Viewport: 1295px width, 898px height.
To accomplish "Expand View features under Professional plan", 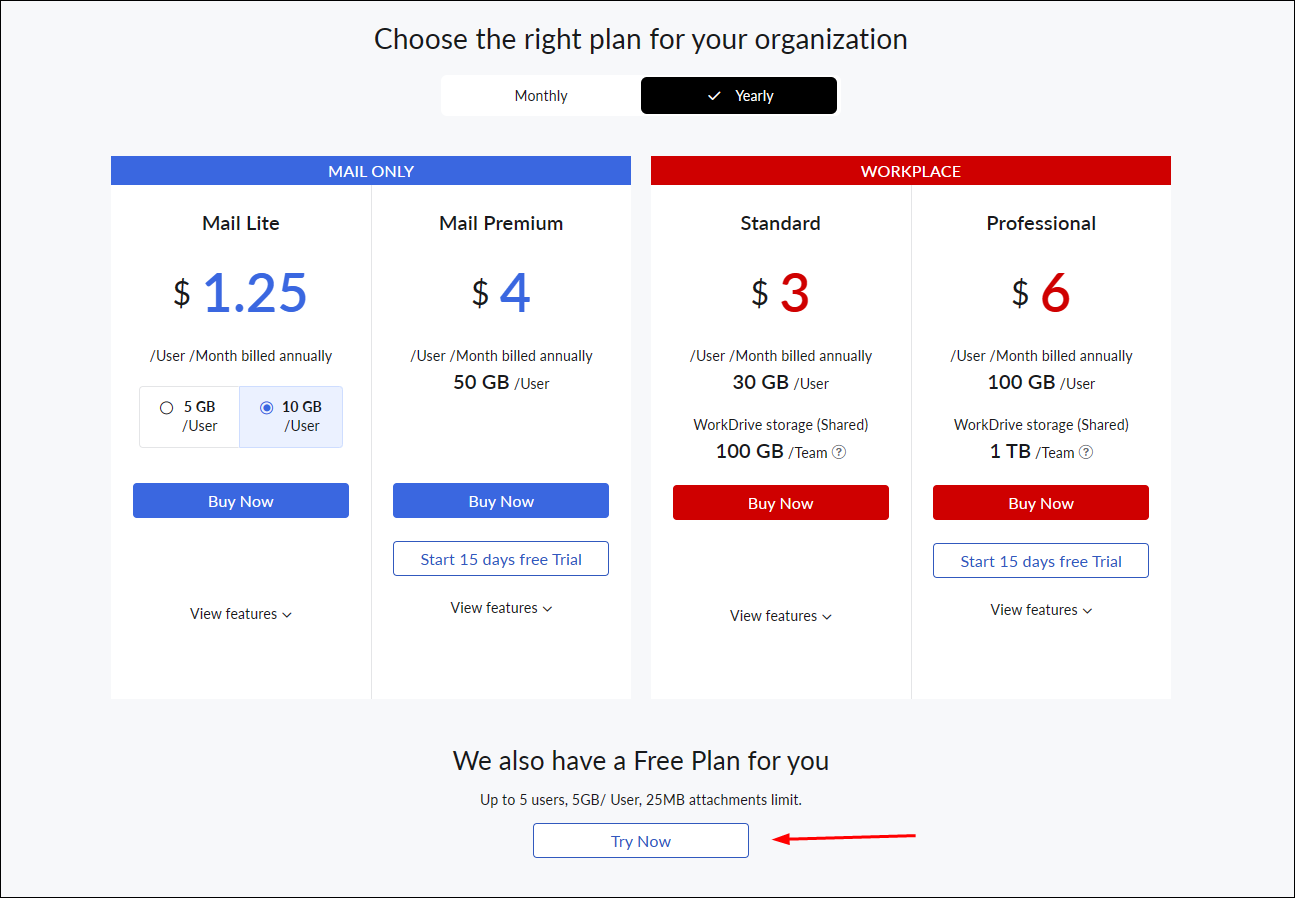I will (x=1041, y=610).
